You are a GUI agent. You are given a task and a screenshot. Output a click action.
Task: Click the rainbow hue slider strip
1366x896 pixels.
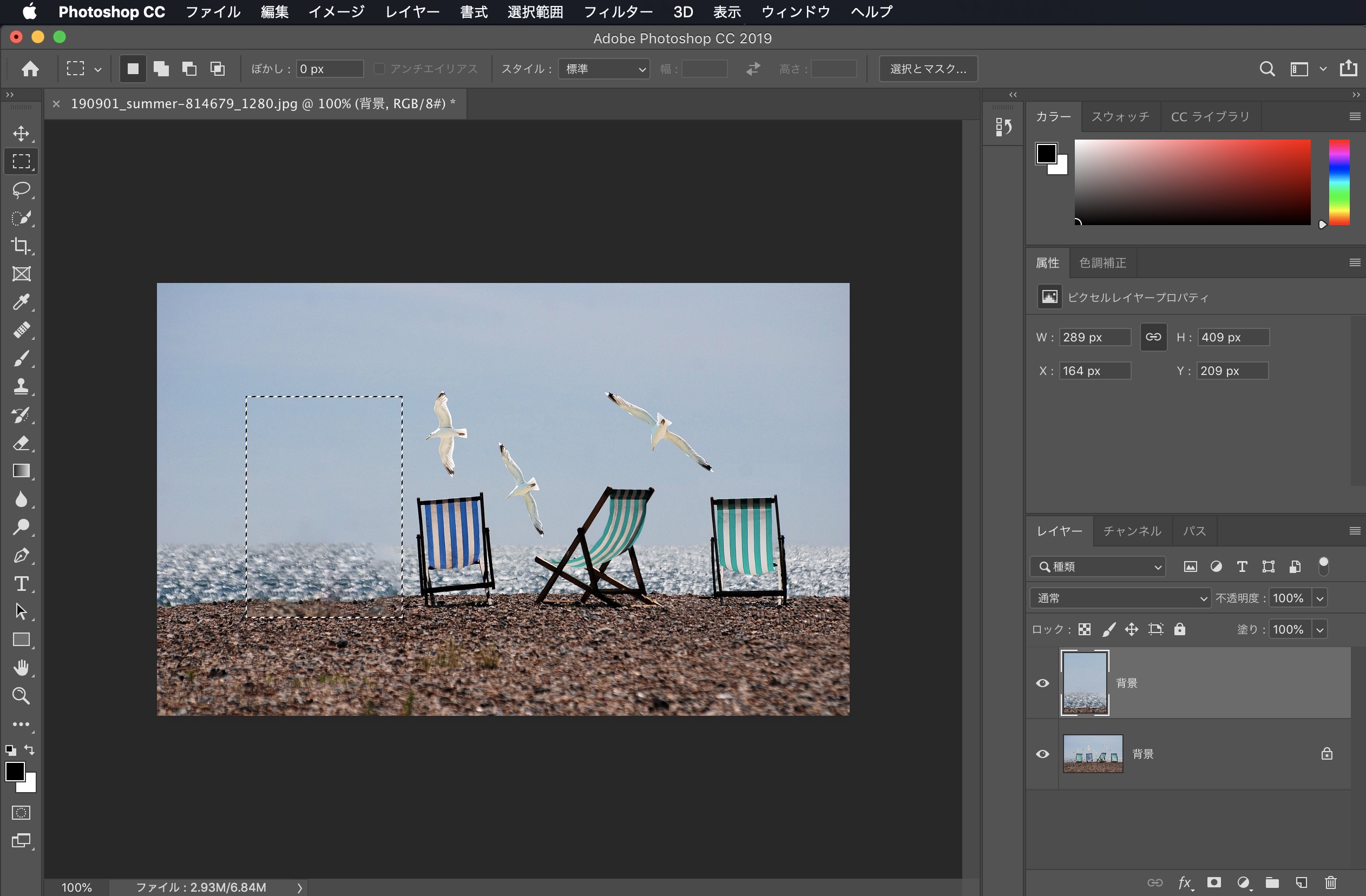coord(1339,182)
